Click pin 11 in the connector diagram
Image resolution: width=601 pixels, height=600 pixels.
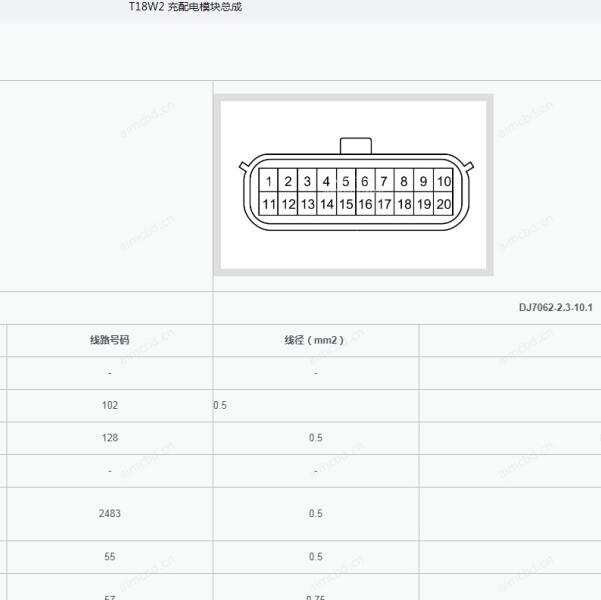(269, 204)
